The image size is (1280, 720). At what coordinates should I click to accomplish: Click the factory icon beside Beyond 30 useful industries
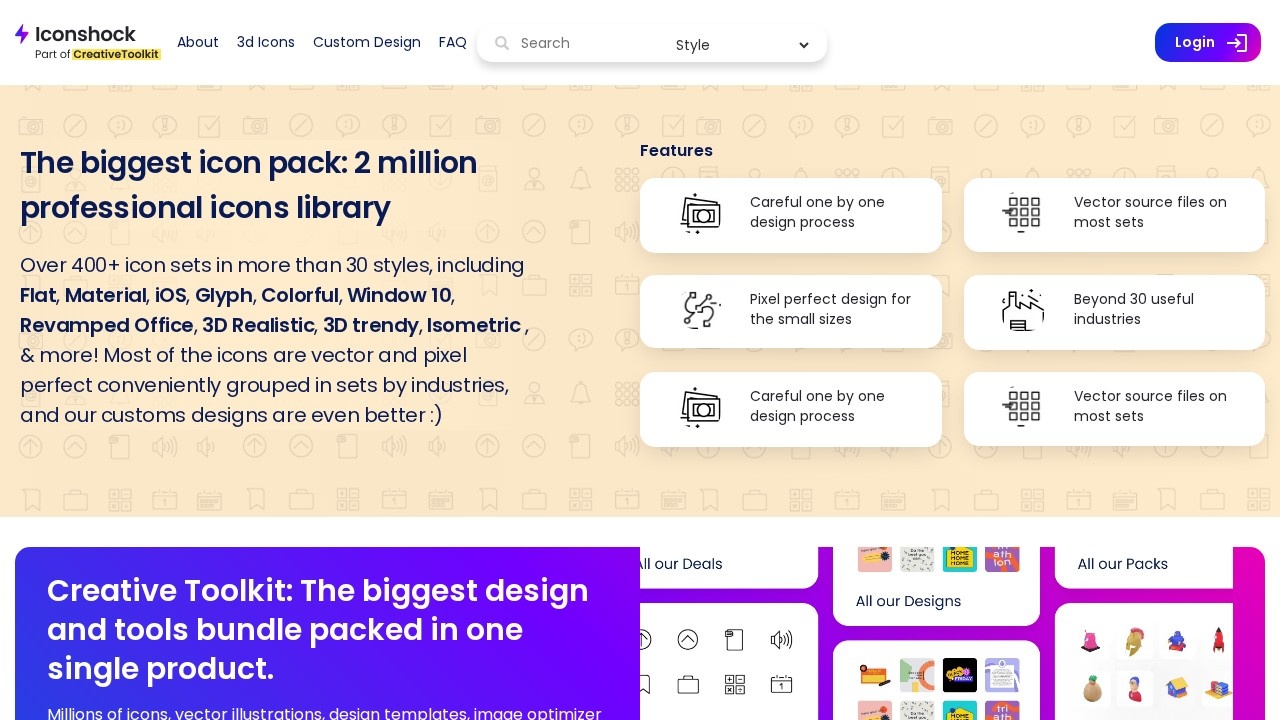click(x=1022, y=310)
